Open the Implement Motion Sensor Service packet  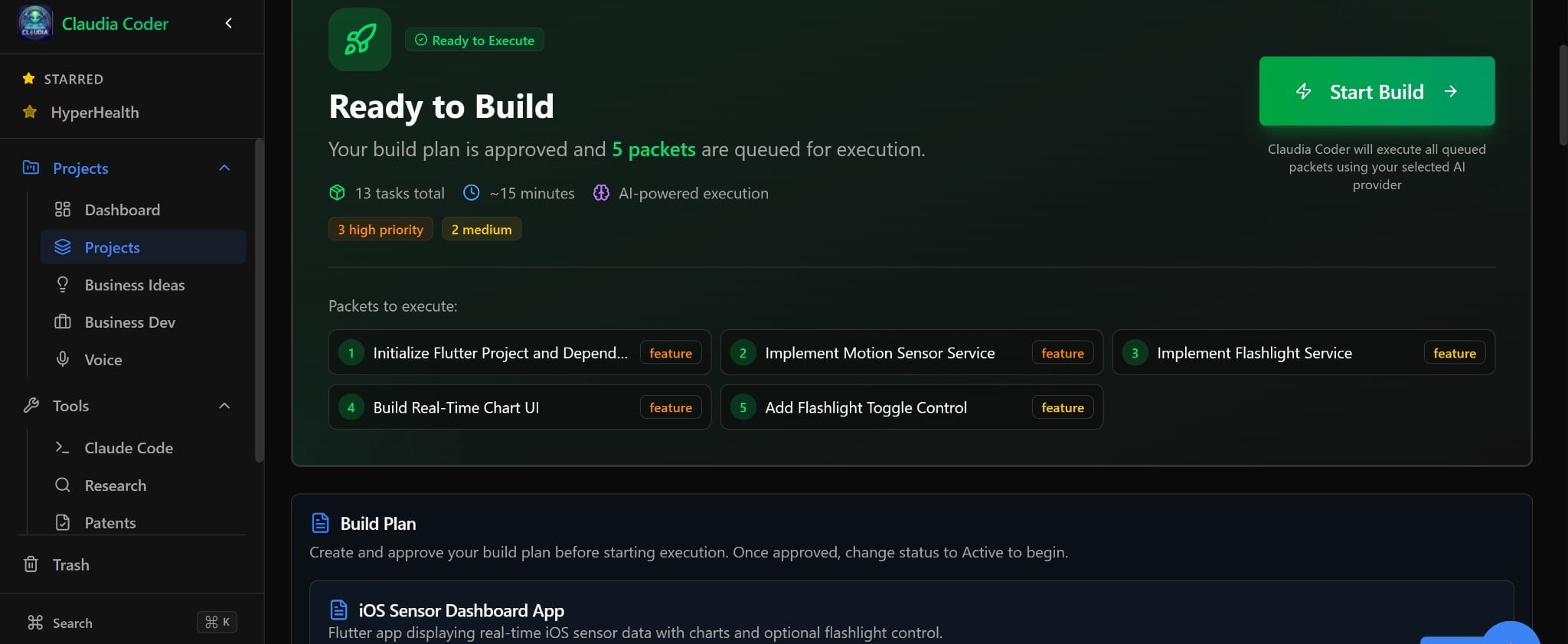click(880, 353)
